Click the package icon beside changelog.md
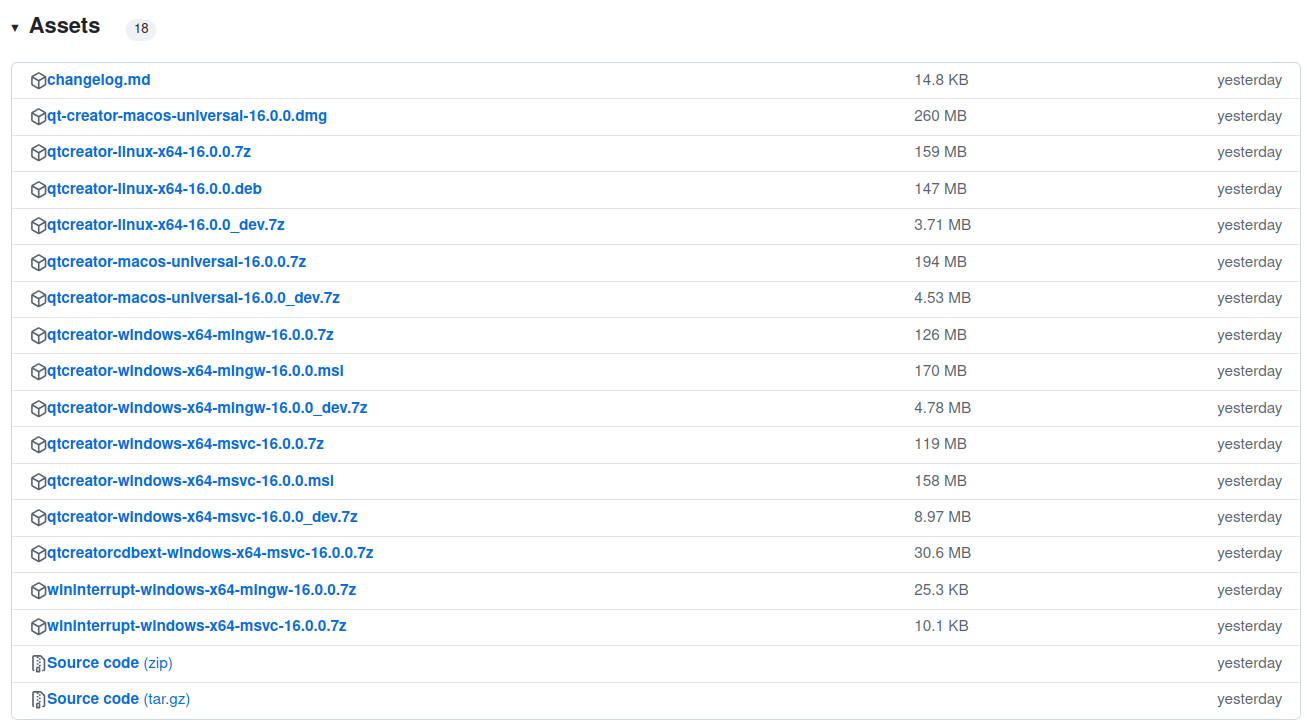 tap(38, 80)
